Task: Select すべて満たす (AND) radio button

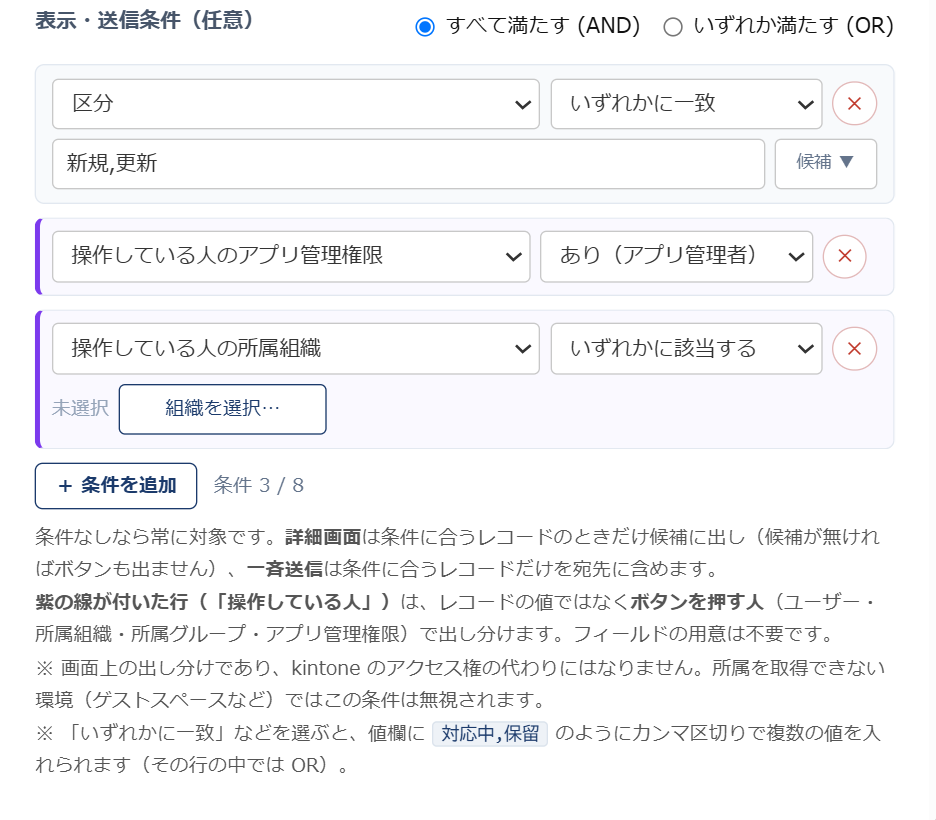Action: point(424,27)
